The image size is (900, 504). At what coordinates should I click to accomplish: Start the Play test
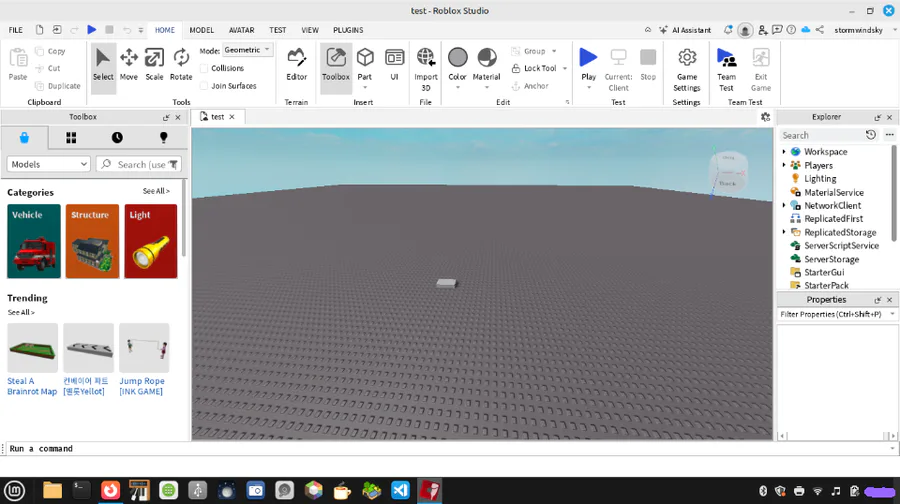click(588, 63)
